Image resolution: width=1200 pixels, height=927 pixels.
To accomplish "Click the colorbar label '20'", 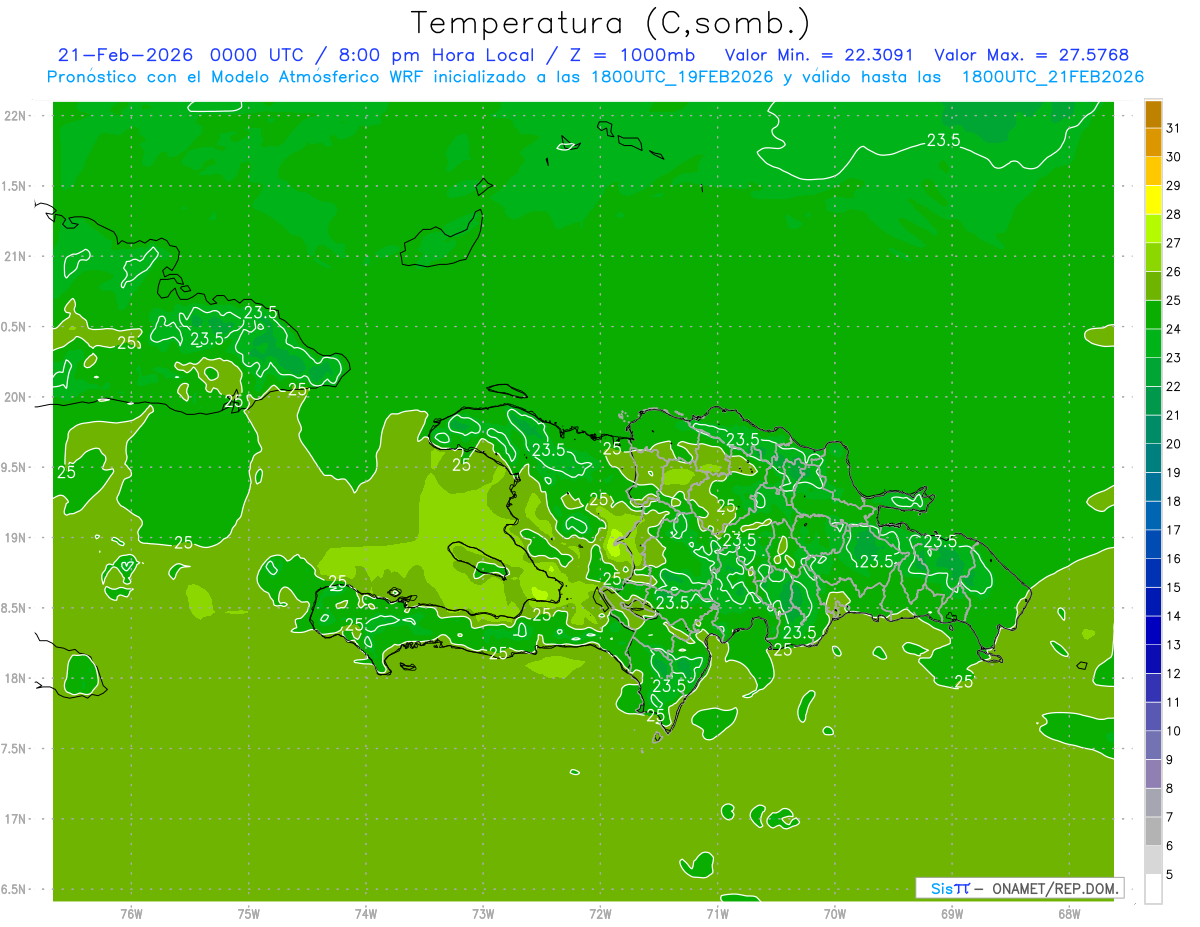I will 1174,444.
